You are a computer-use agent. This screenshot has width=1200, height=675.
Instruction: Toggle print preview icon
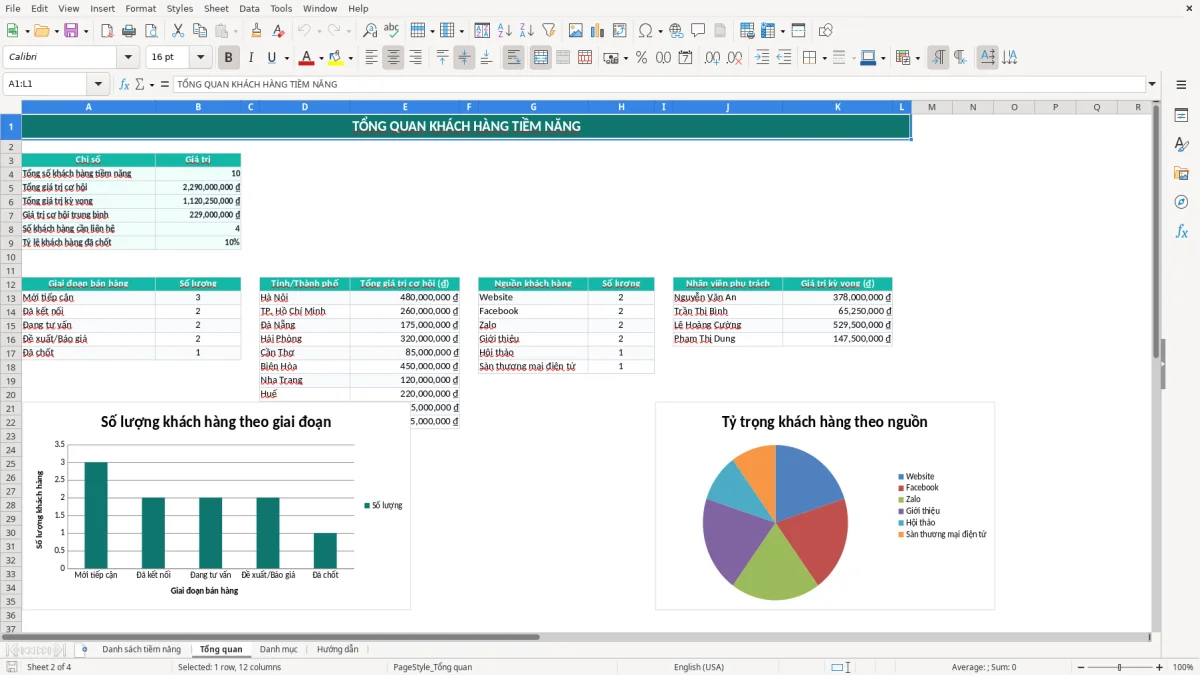150,31
